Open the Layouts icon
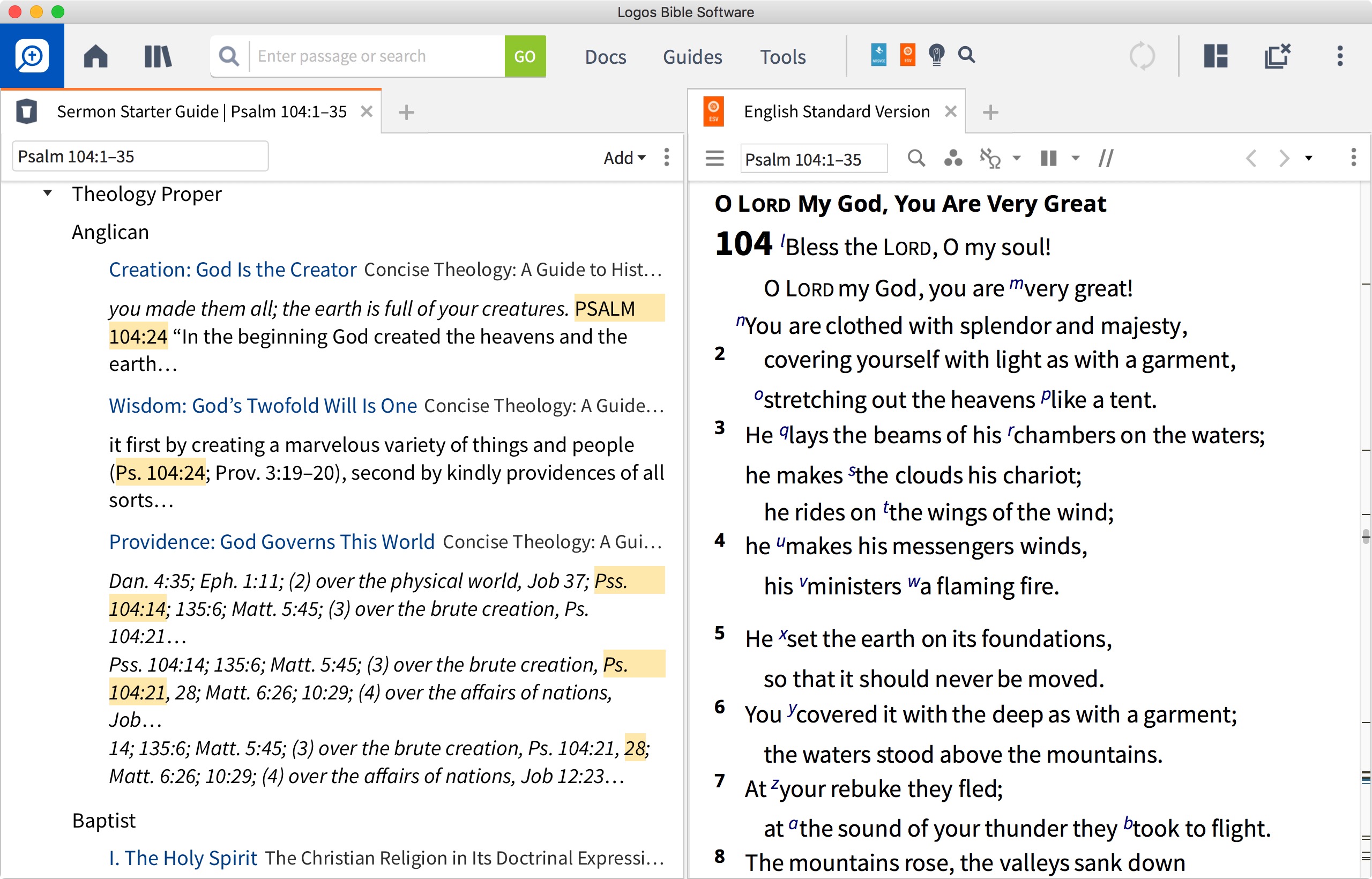Image resolution: width=1372 pixels, height=879 pixels. point(1216,56)
